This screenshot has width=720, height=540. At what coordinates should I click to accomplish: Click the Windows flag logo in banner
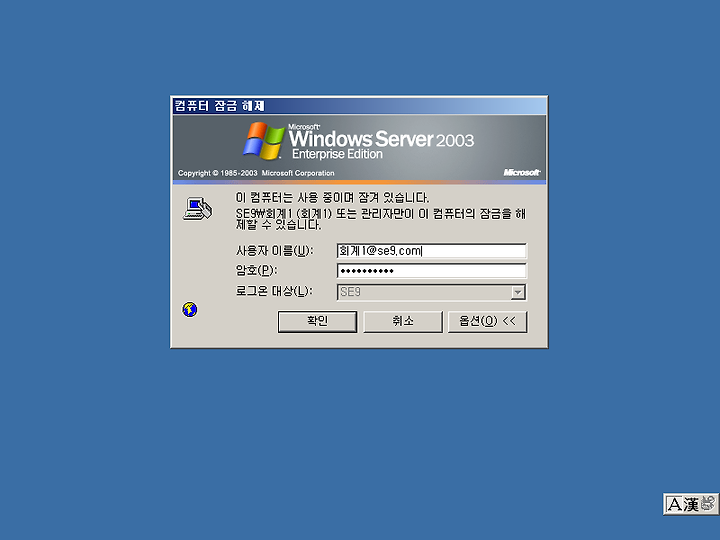point(264,141)
